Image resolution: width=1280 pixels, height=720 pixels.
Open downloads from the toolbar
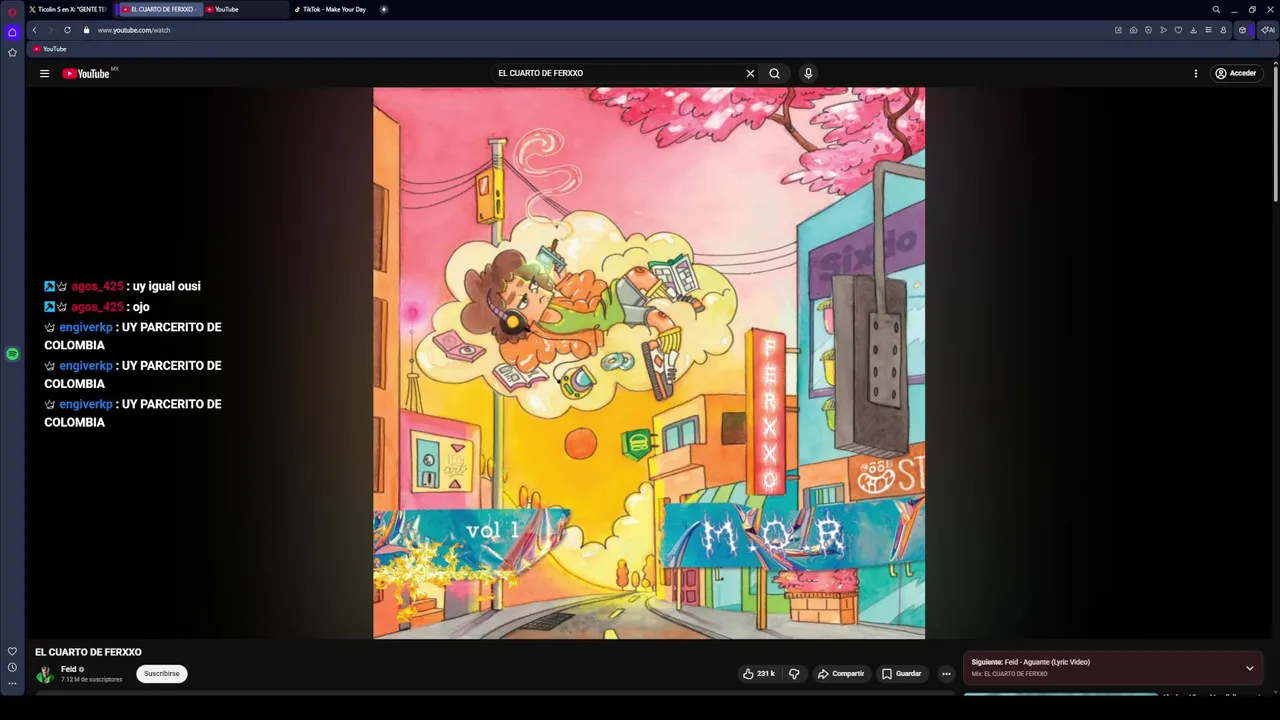[1193, 30]
